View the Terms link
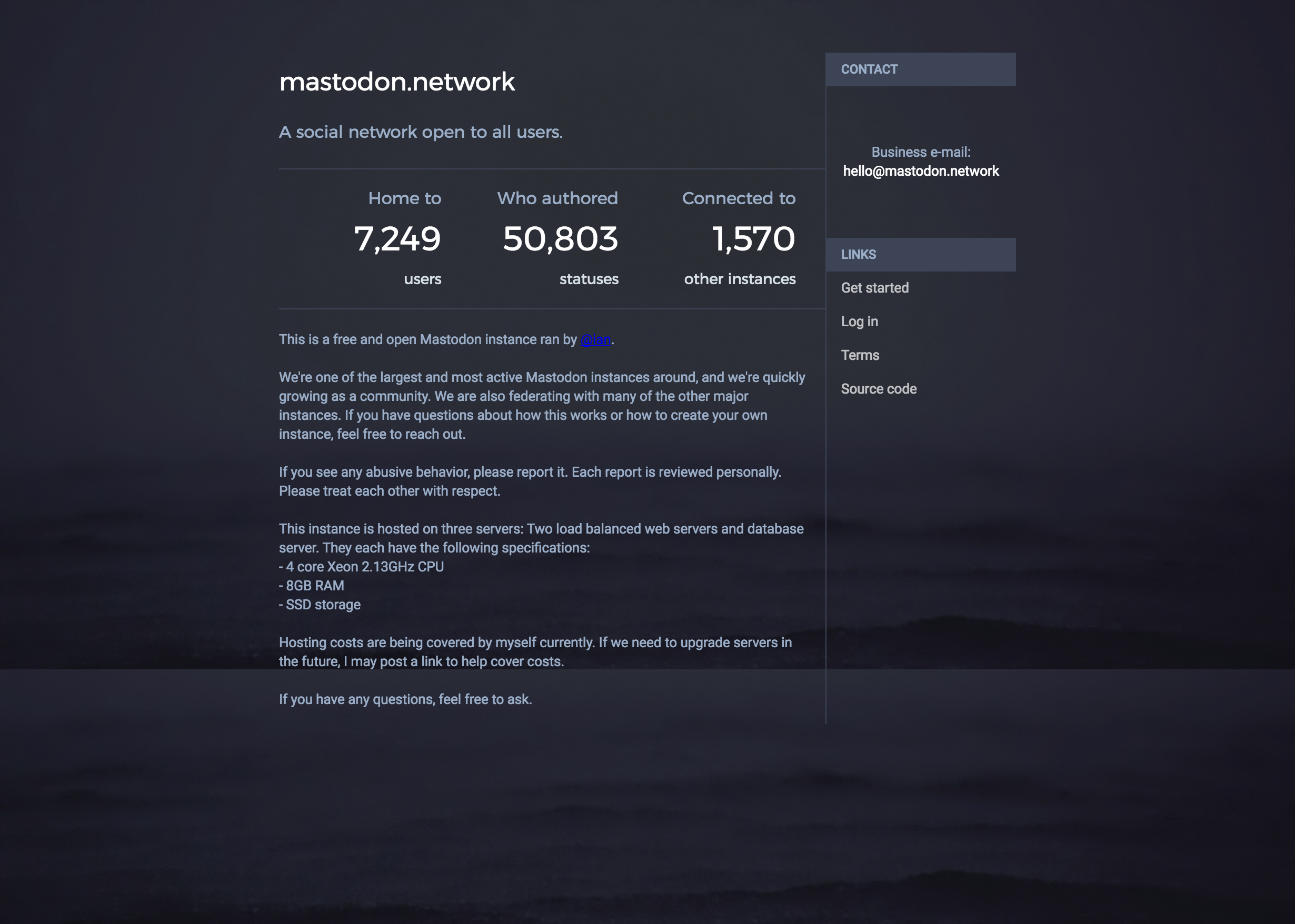Image resolution: width=1295 pixels, height=924 pixels. click(860, 355)
